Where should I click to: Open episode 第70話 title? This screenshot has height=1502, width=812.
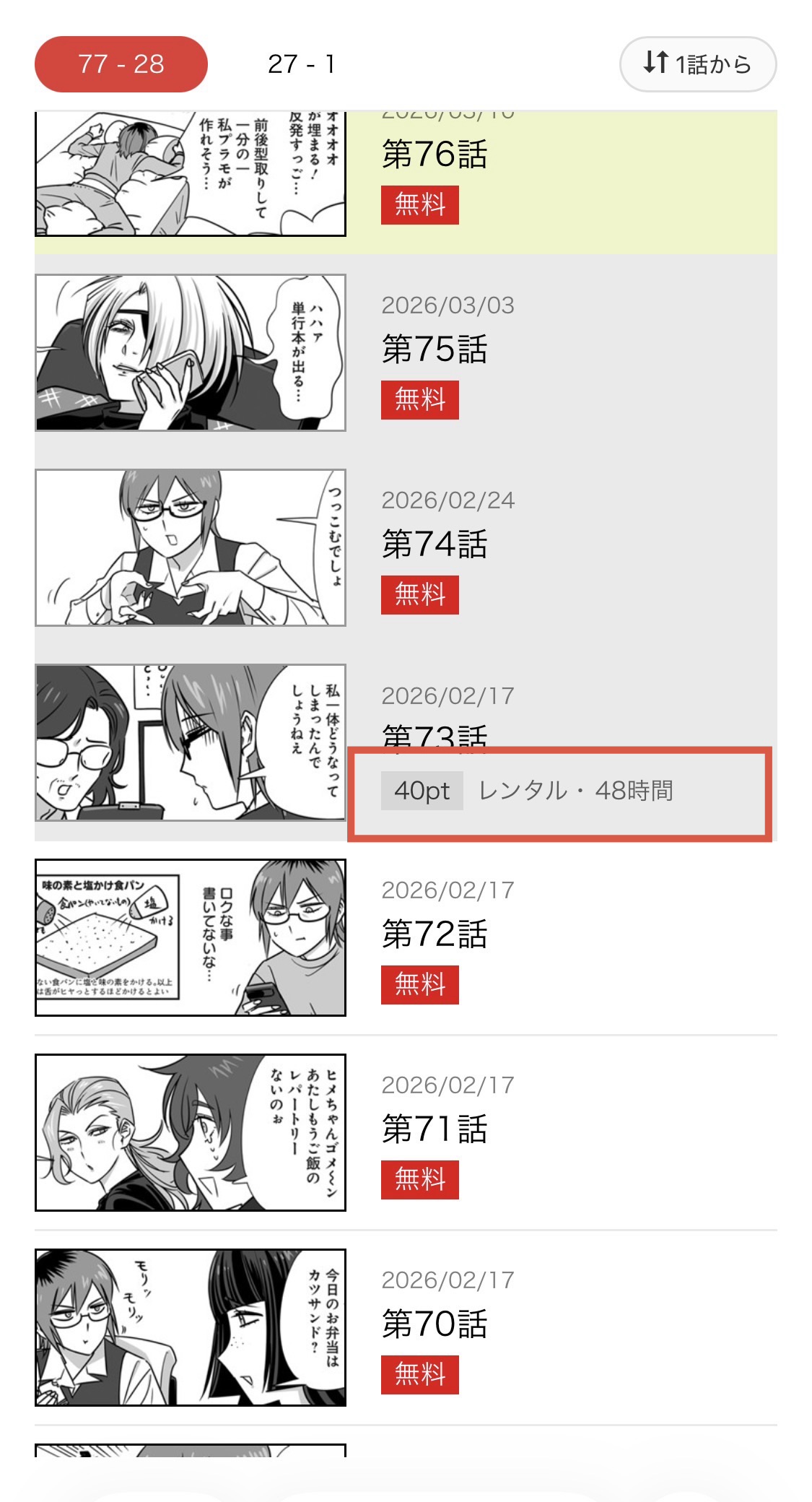pos(435,1324)
